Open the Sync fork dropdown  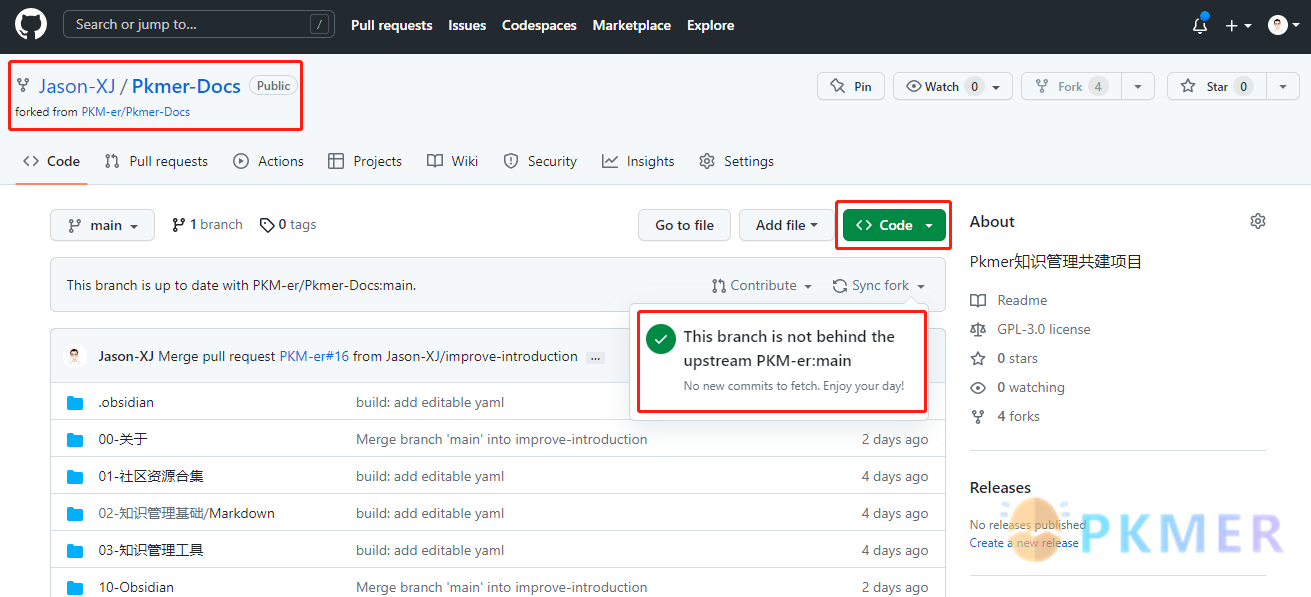(x=879, y=286)
